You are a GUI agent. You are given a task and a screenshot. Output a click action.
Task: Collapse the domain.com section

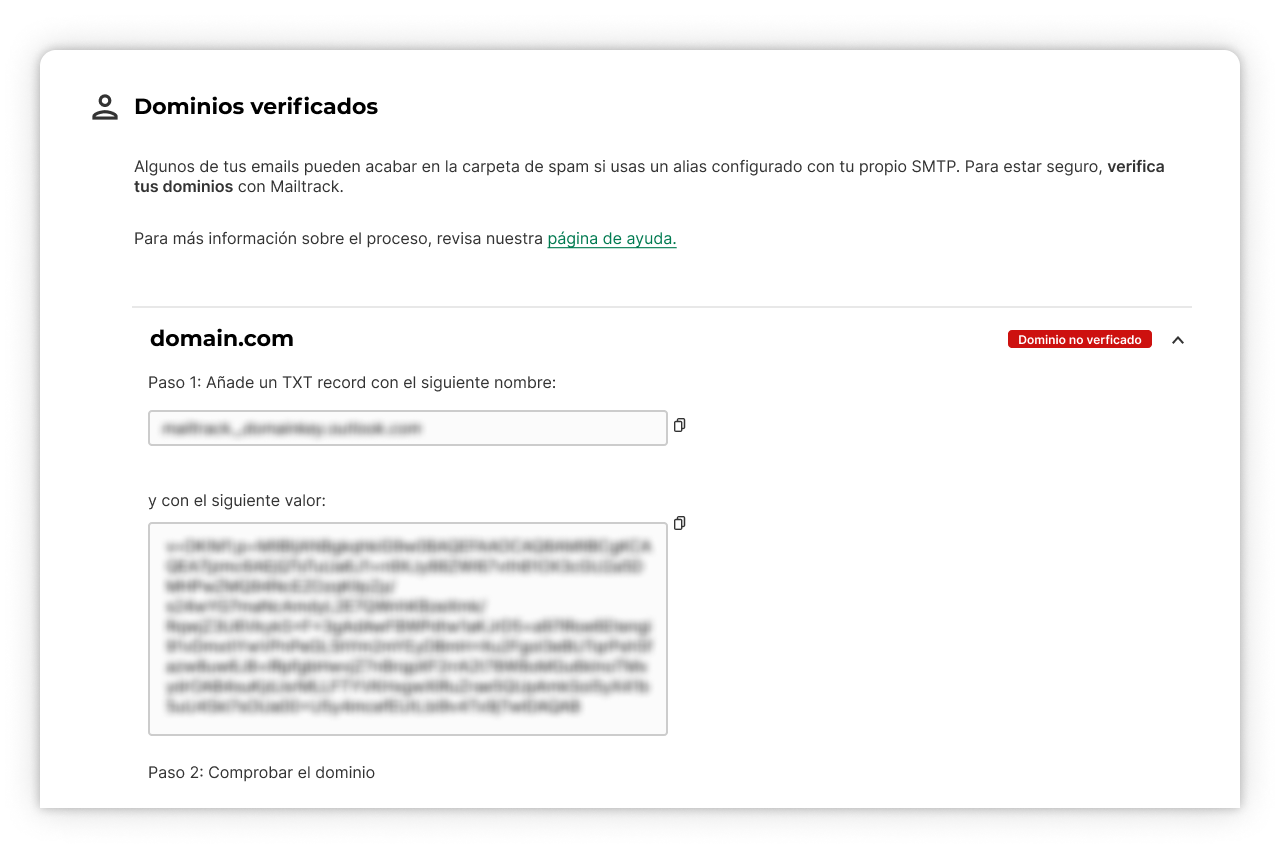1178,340
